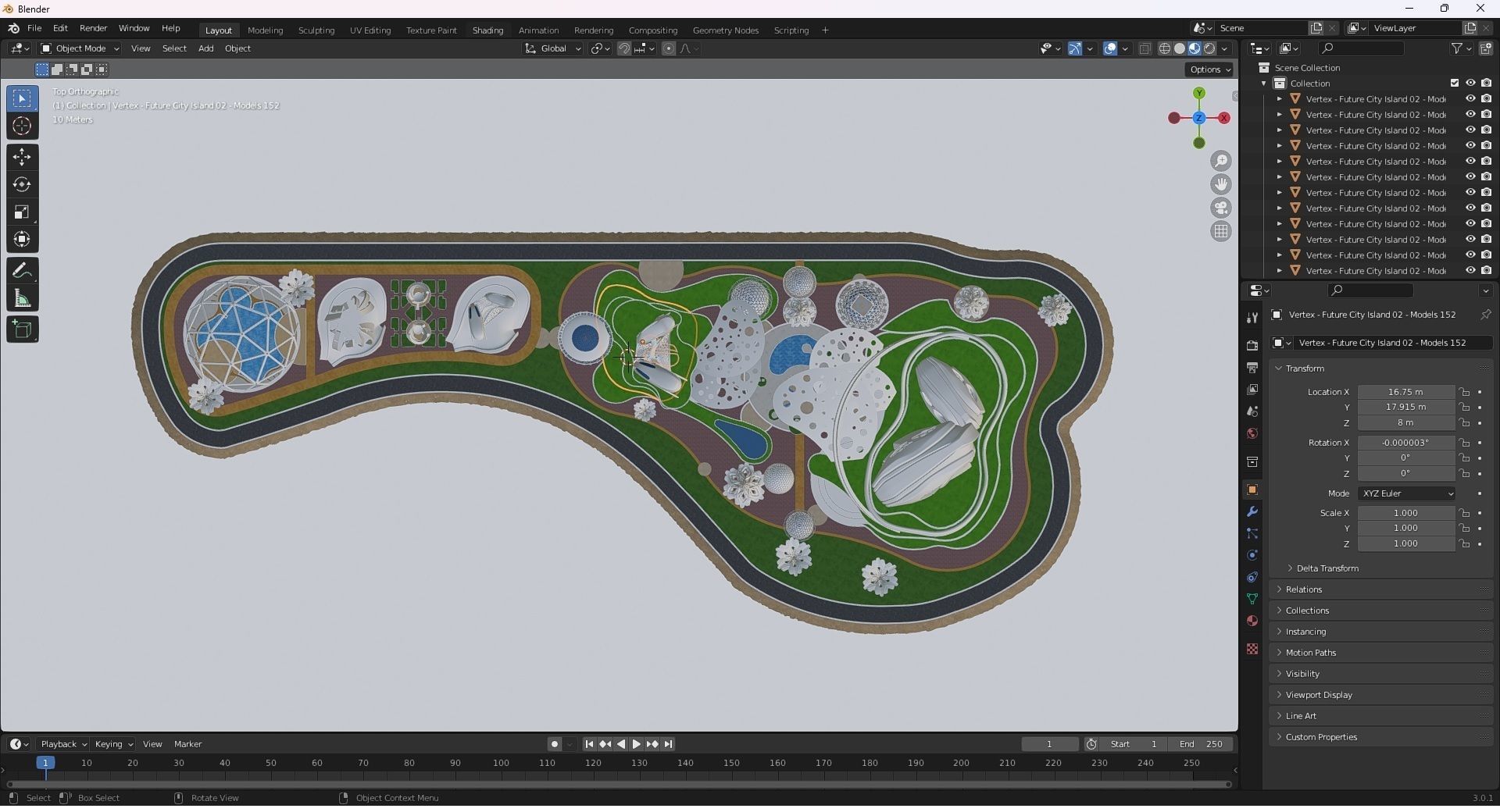The width and height of the screenshot is (1500, 812).
Task: Click the Location X value field
Action: pos(1405,393)
